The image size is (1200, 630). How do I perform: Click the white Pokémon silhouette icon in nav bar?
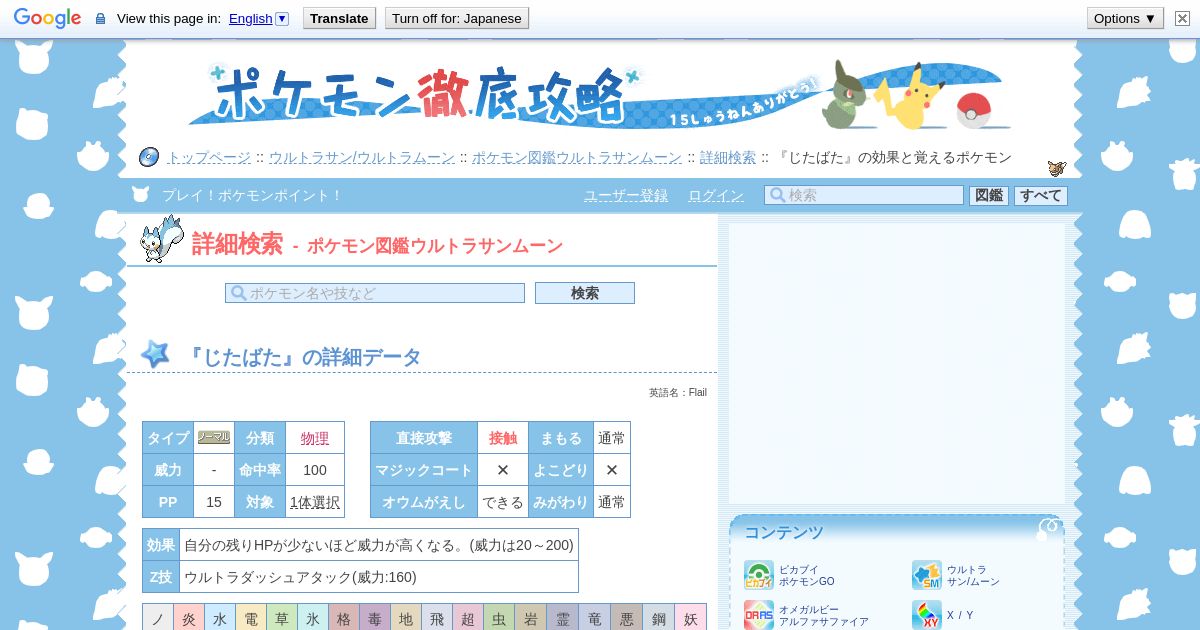(x=141, y=194)
